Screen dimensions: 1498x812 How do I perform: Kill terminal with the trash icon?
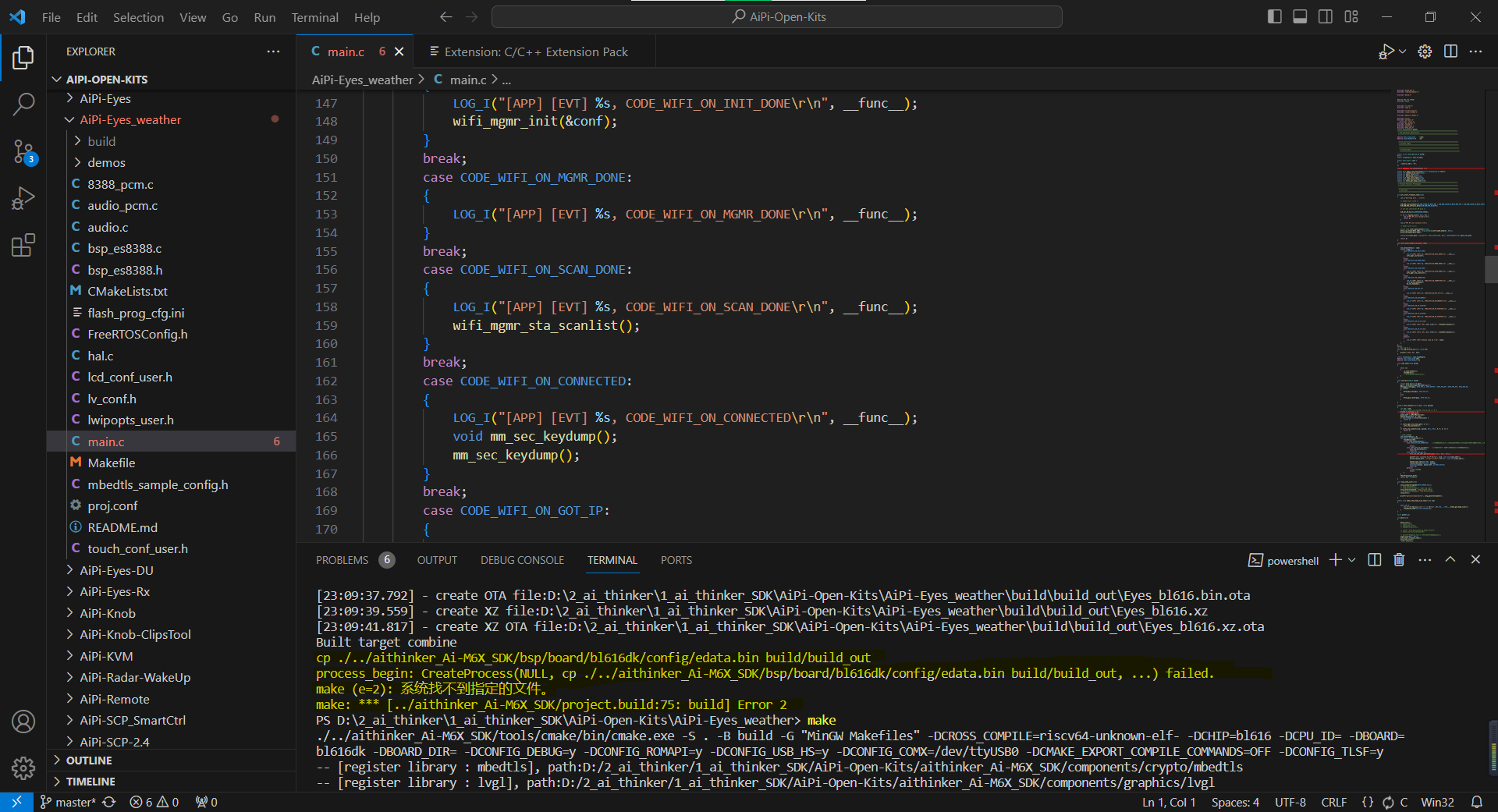(x=1399, y=560)
